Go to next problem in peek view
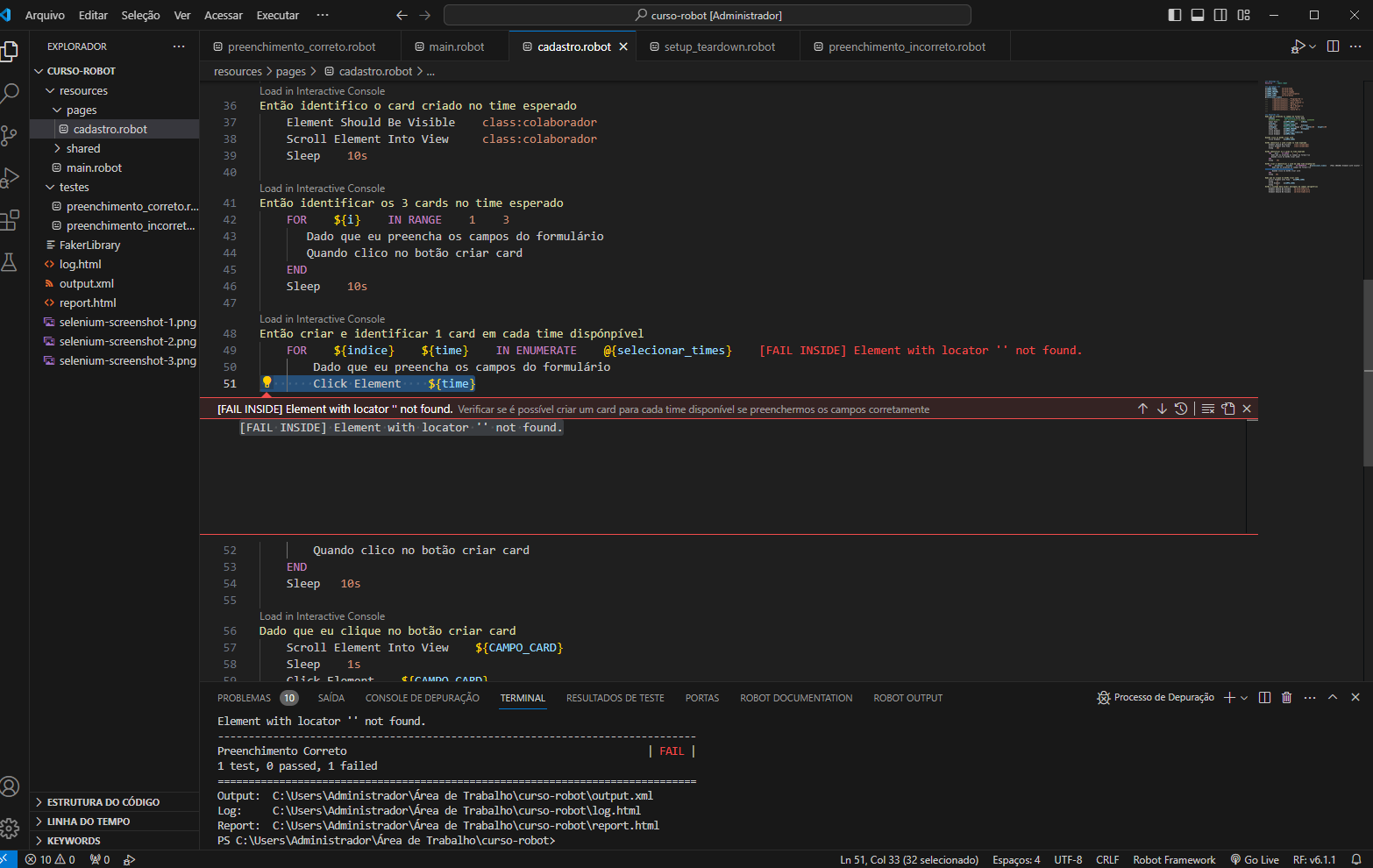The height and width of the screenshot is (868, 1373). point(1162,409)
